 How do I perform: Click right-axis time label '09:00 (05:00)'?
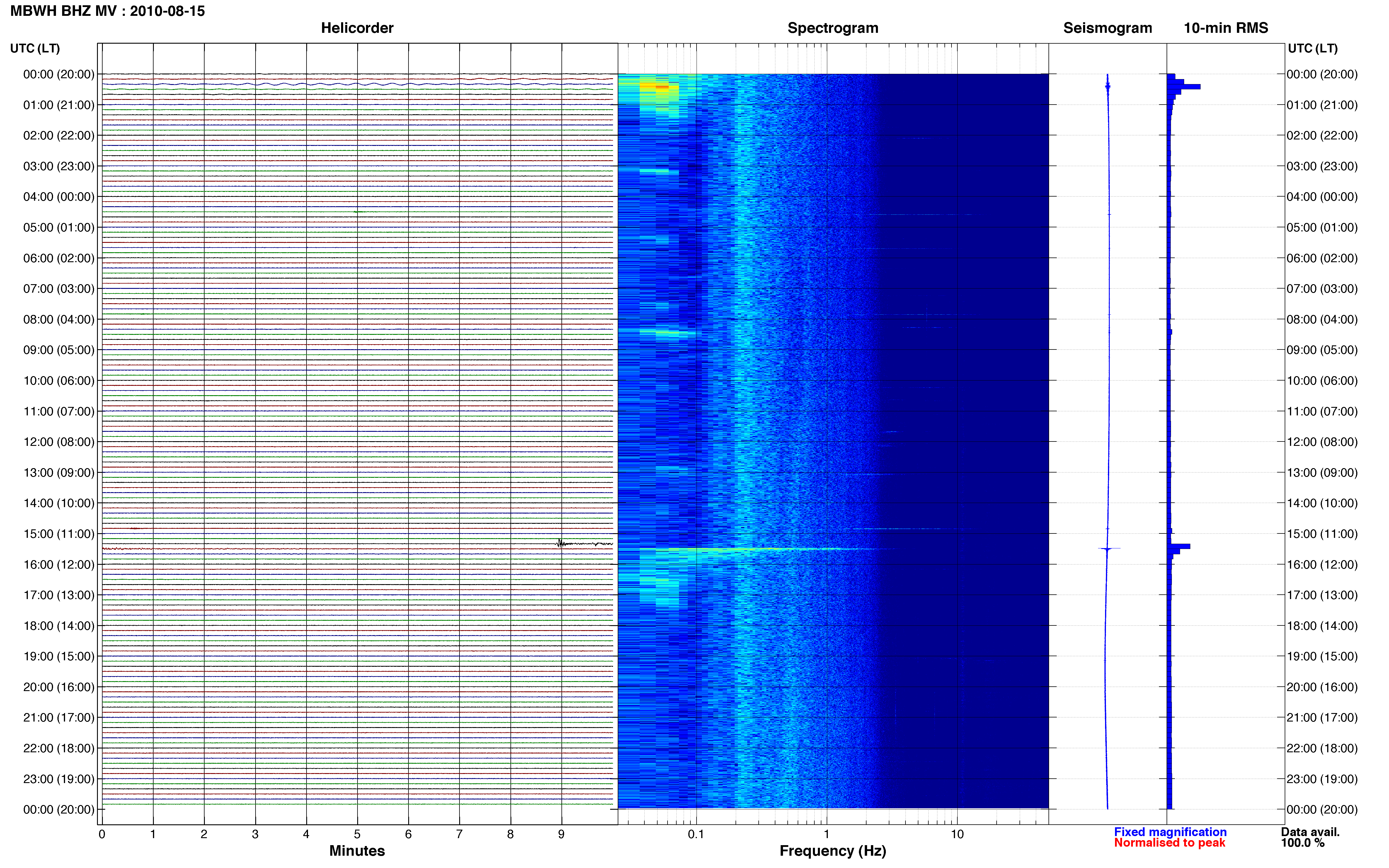point(1322,350)
